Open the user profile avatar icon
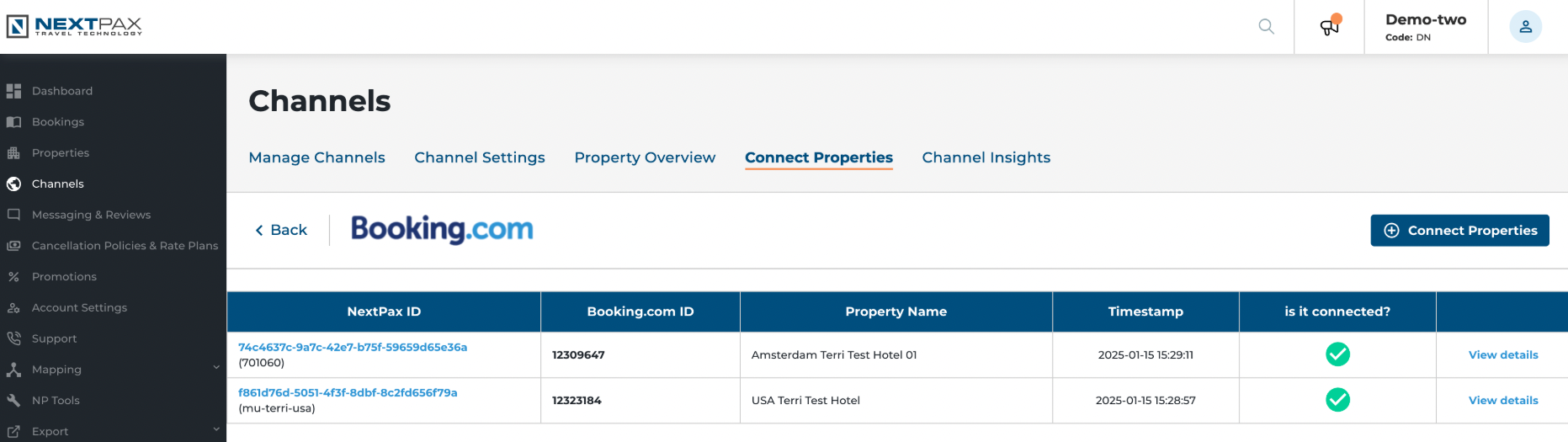Viewport: 1568px width, 442px height. (1525, 27)
